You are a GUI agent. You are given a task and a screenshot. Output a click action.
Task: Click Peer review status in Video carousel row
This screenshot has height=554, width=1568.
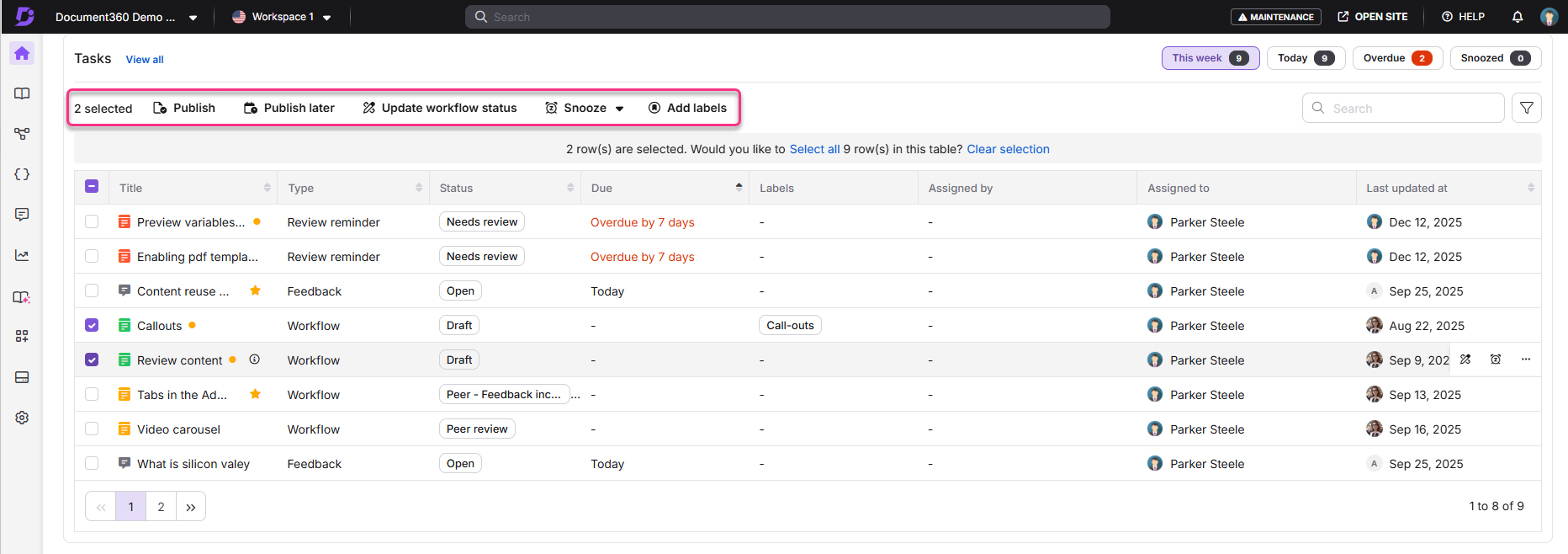pos(477,429)
